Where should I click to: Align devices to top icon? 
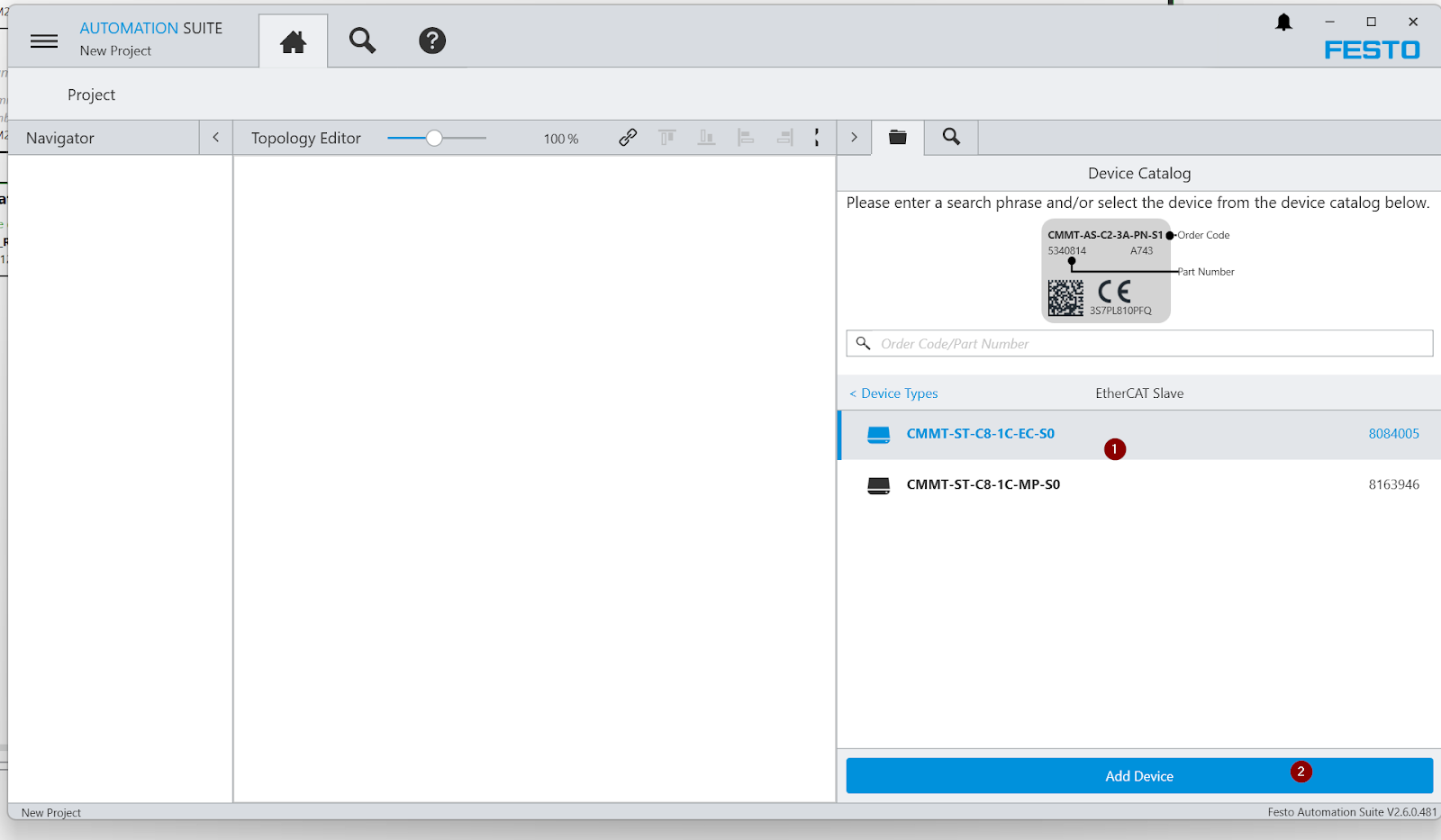click(667, 138)
